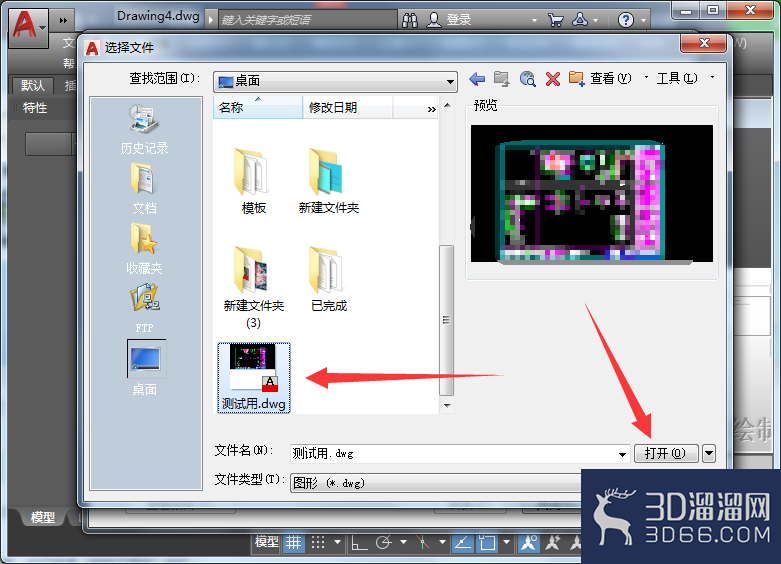Select the 测试用.dwg file
The height and width of the screenshot is (564, 781).
254,378
